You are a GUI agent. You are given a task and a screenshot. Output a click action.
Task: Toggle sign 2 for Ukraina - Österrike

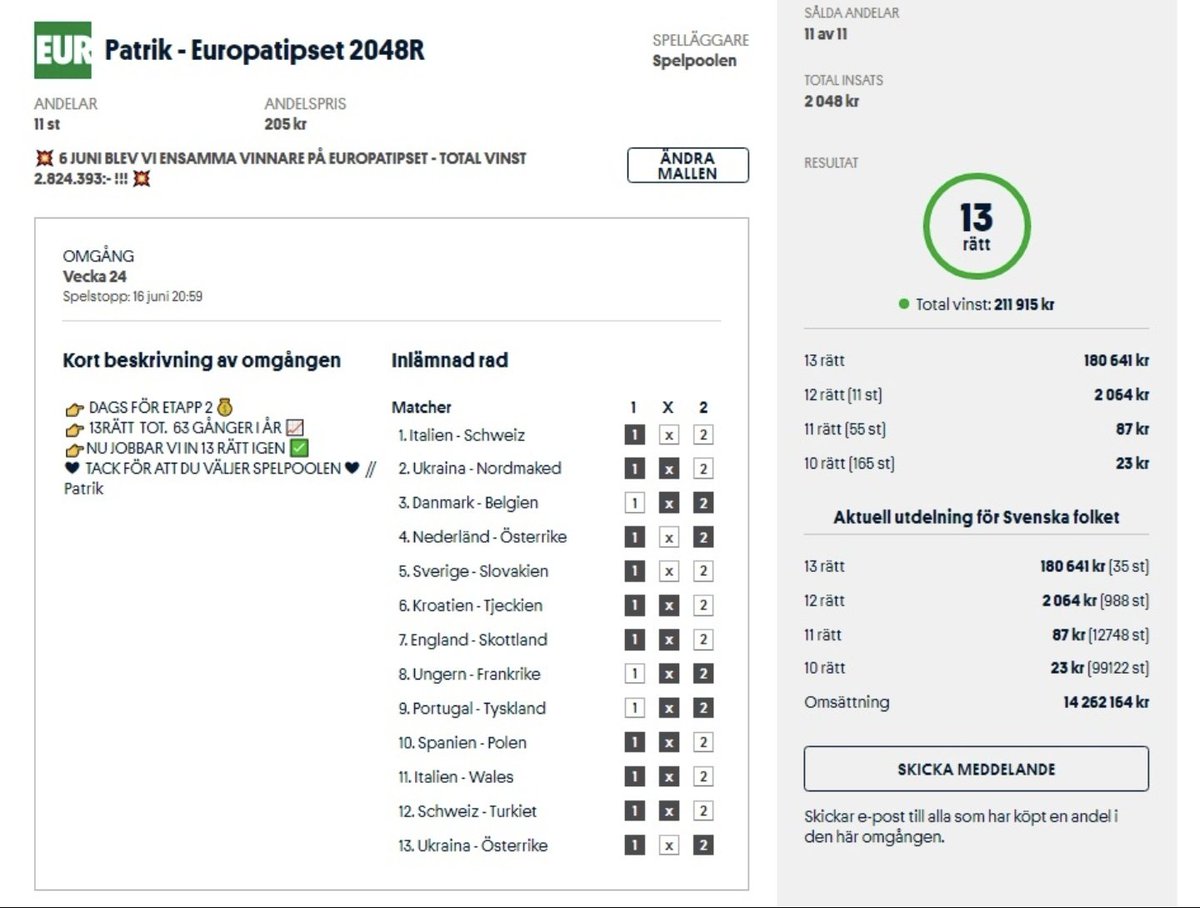tap(703, 845)
